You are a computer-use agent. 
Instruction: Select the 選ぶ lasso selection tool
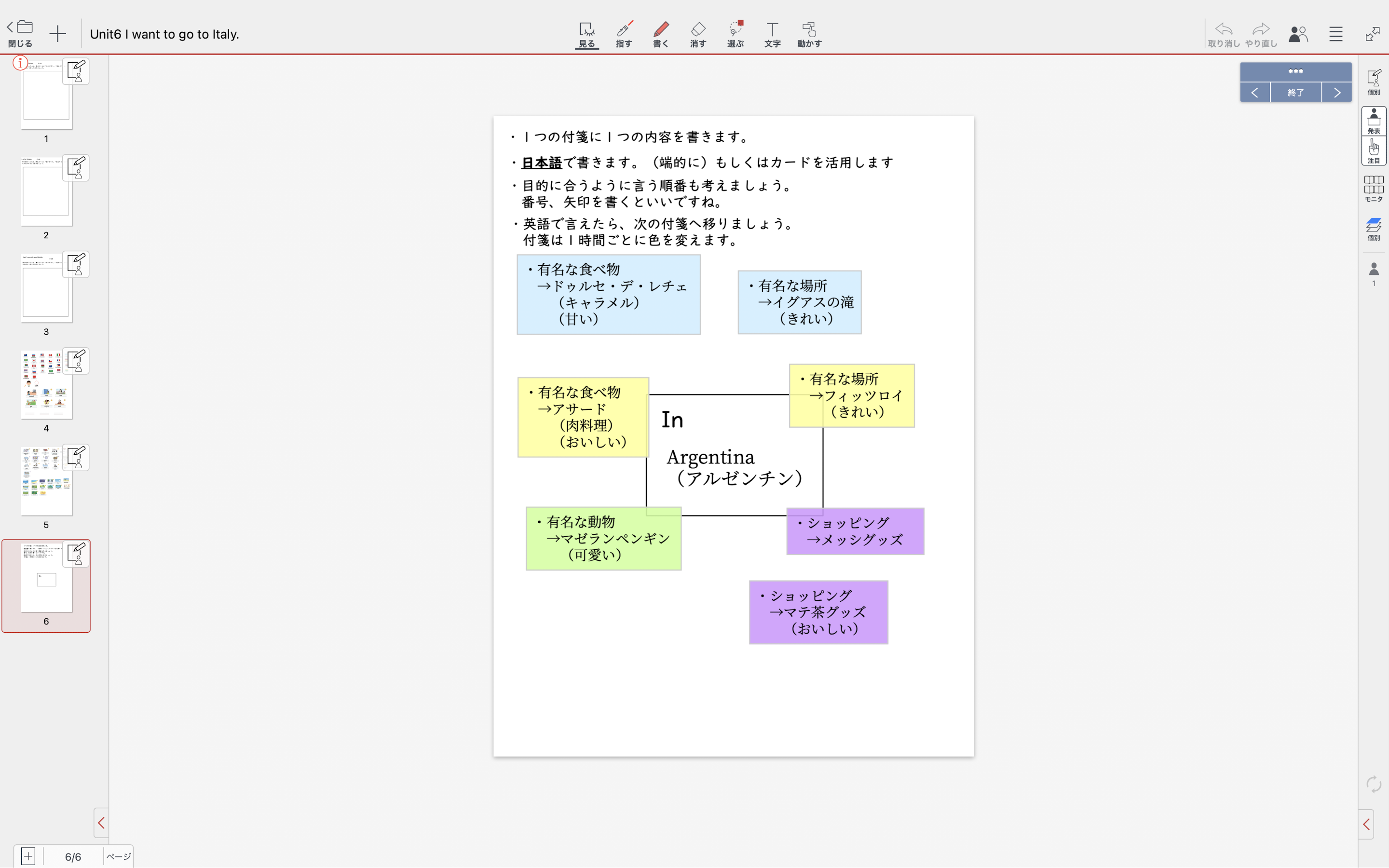(735, 34)
